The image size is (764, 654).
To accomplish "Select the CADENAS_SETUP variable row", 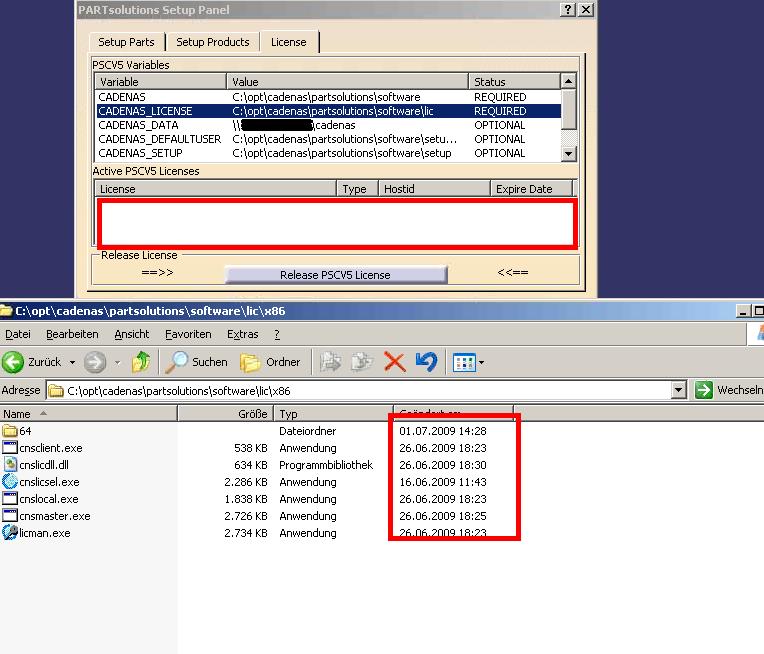I will (329, 154).
